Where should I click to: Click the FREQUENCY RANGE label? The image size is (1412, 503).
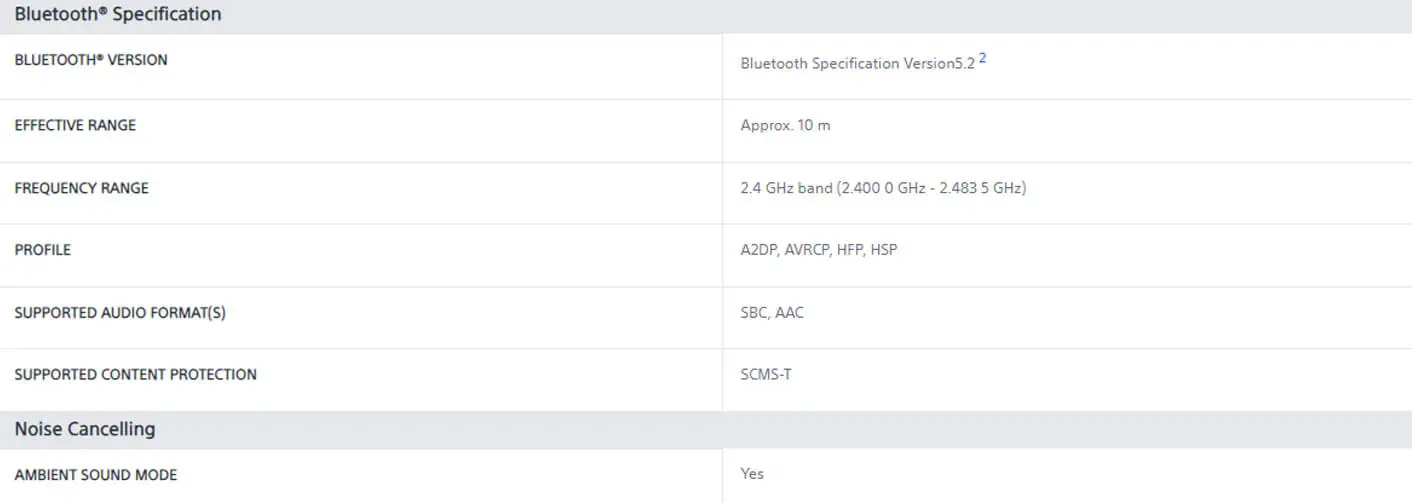(x=81, y=188)
